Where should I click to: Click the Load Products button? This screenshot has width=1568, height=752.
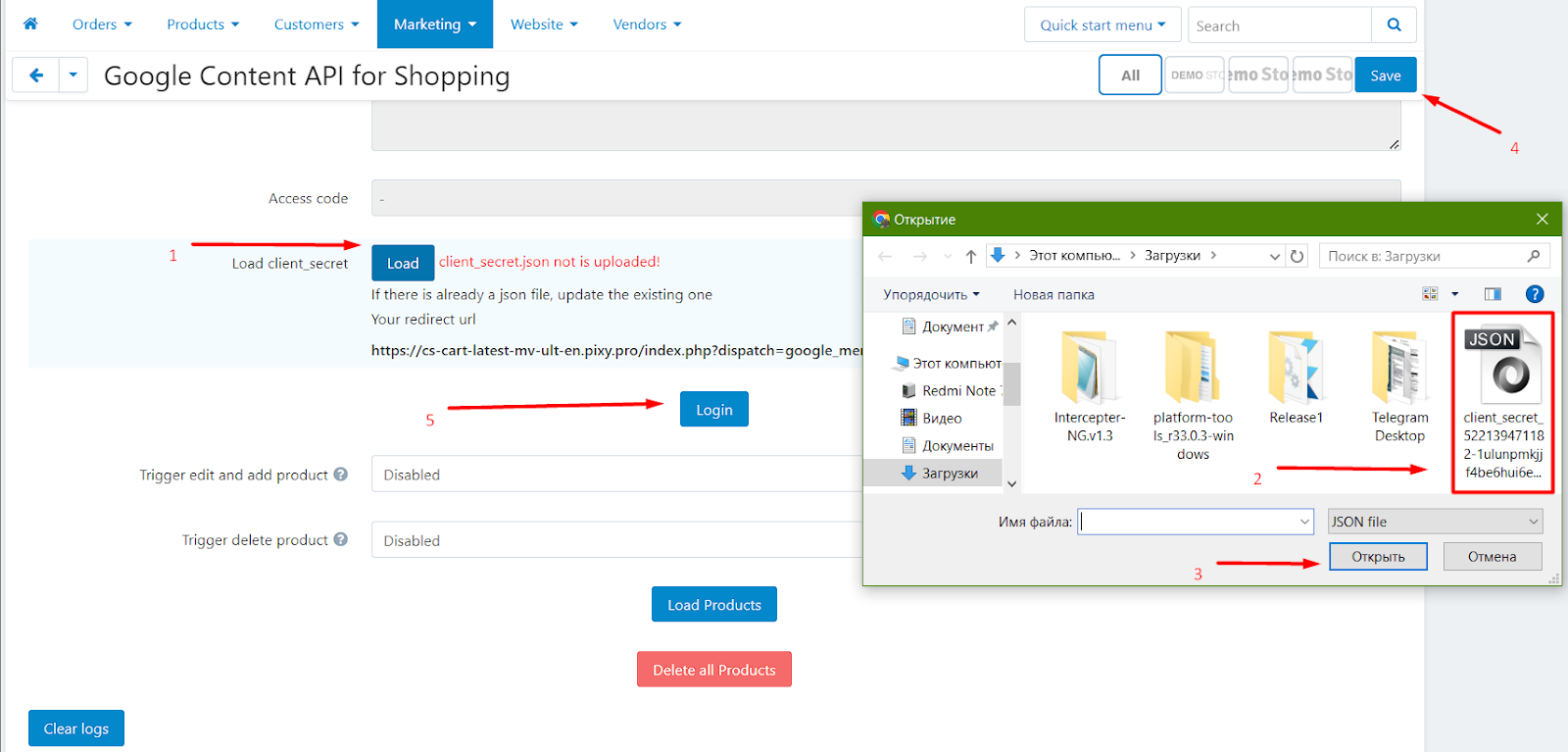coord(714,604)
